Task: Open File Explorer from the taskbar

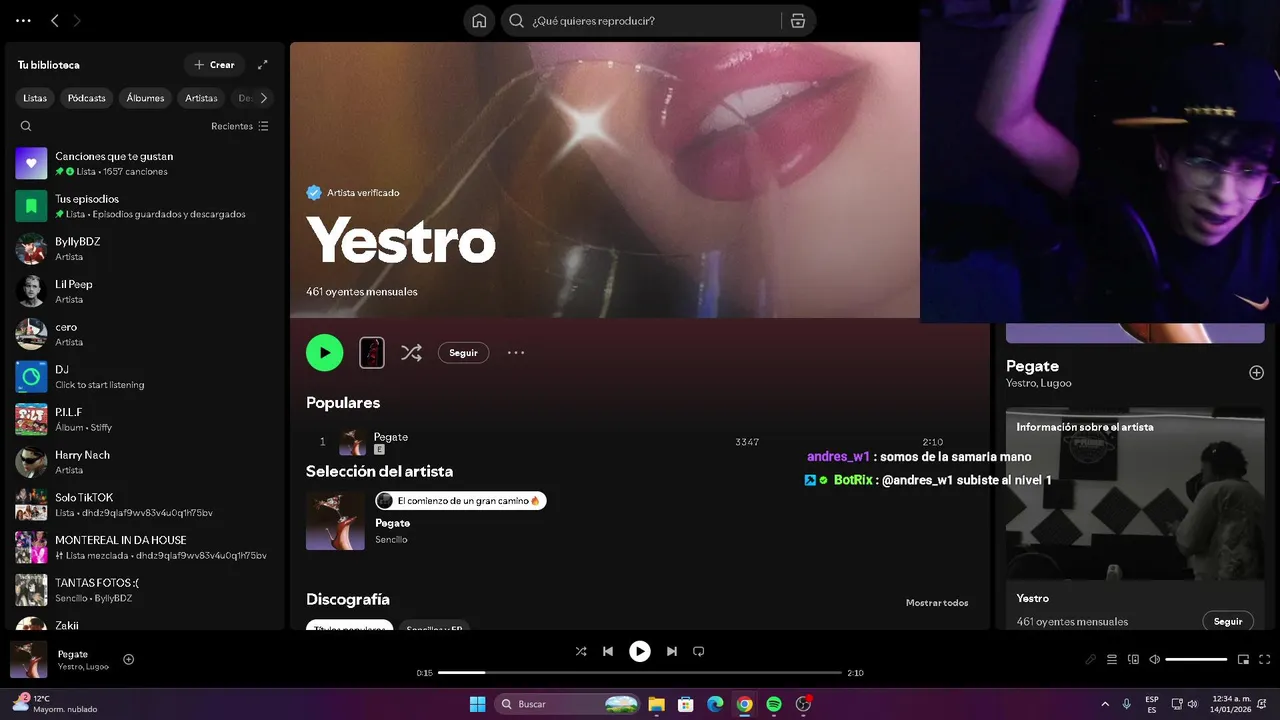Action: pyautogui.click(x=656, y=704)
